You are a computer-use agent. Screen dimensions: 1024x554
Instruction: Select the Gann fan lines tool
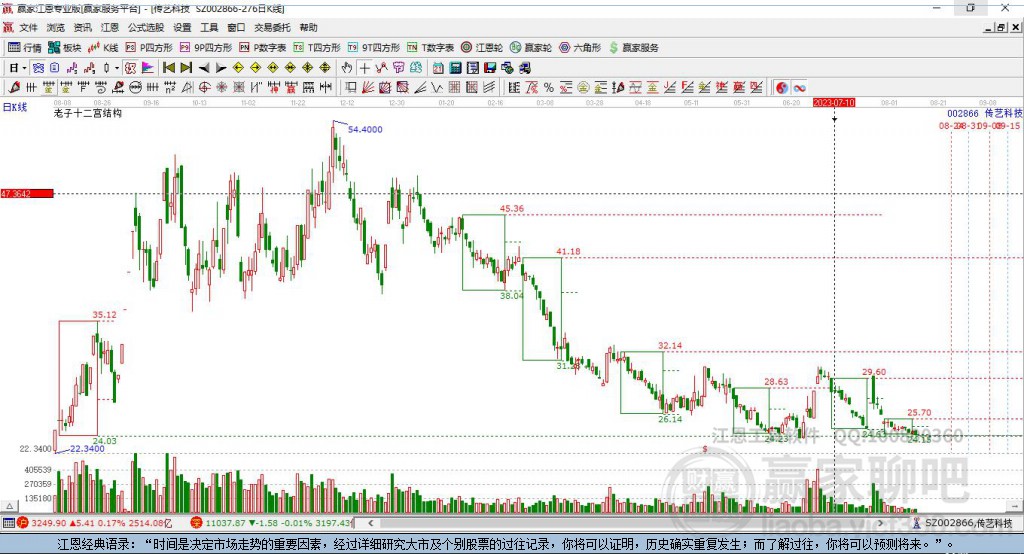[x=368, y=88]
